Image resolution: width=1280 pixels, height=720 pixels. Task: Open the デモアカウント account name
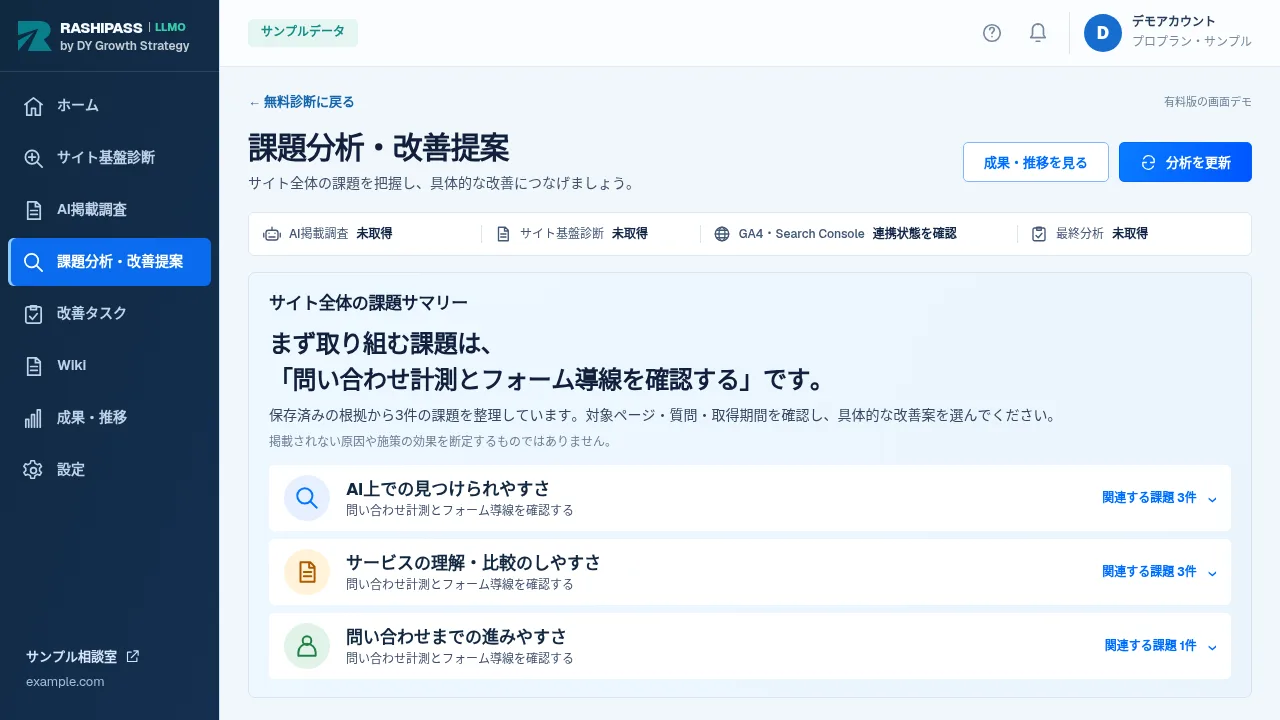[1174, 21]
